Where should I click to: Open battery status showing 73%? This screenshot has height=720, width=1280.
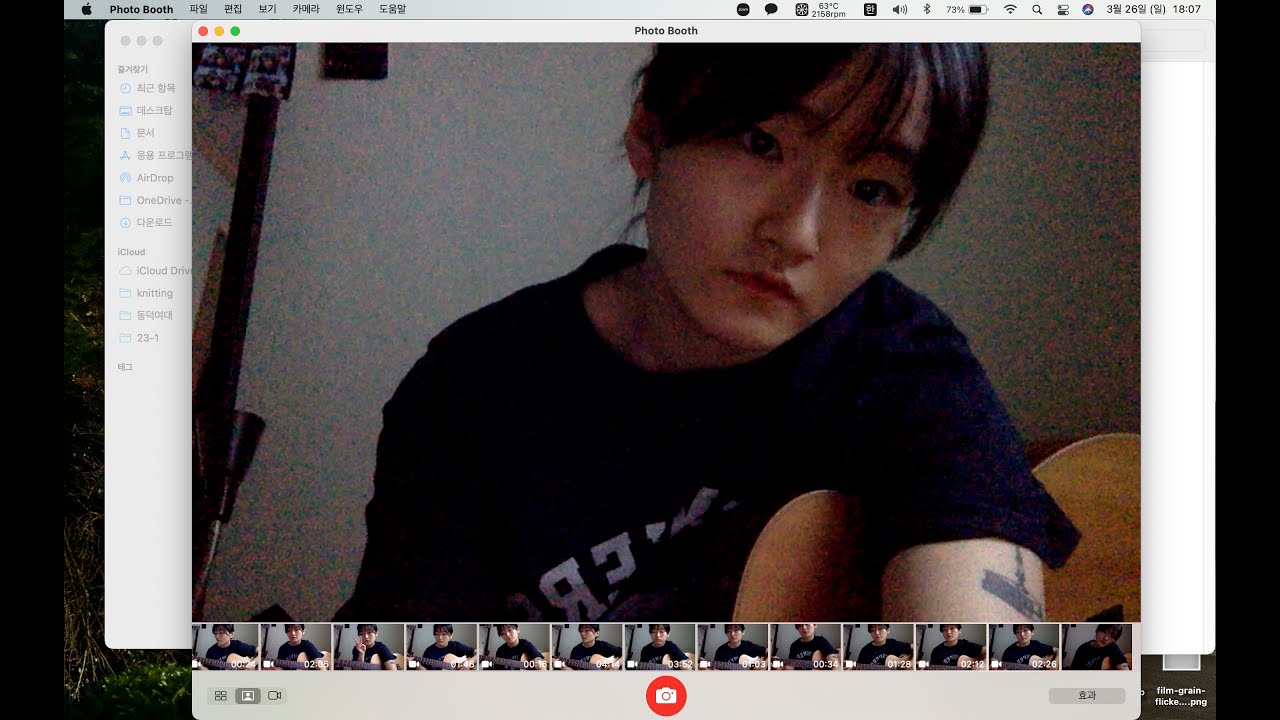[x=967, y=9]
